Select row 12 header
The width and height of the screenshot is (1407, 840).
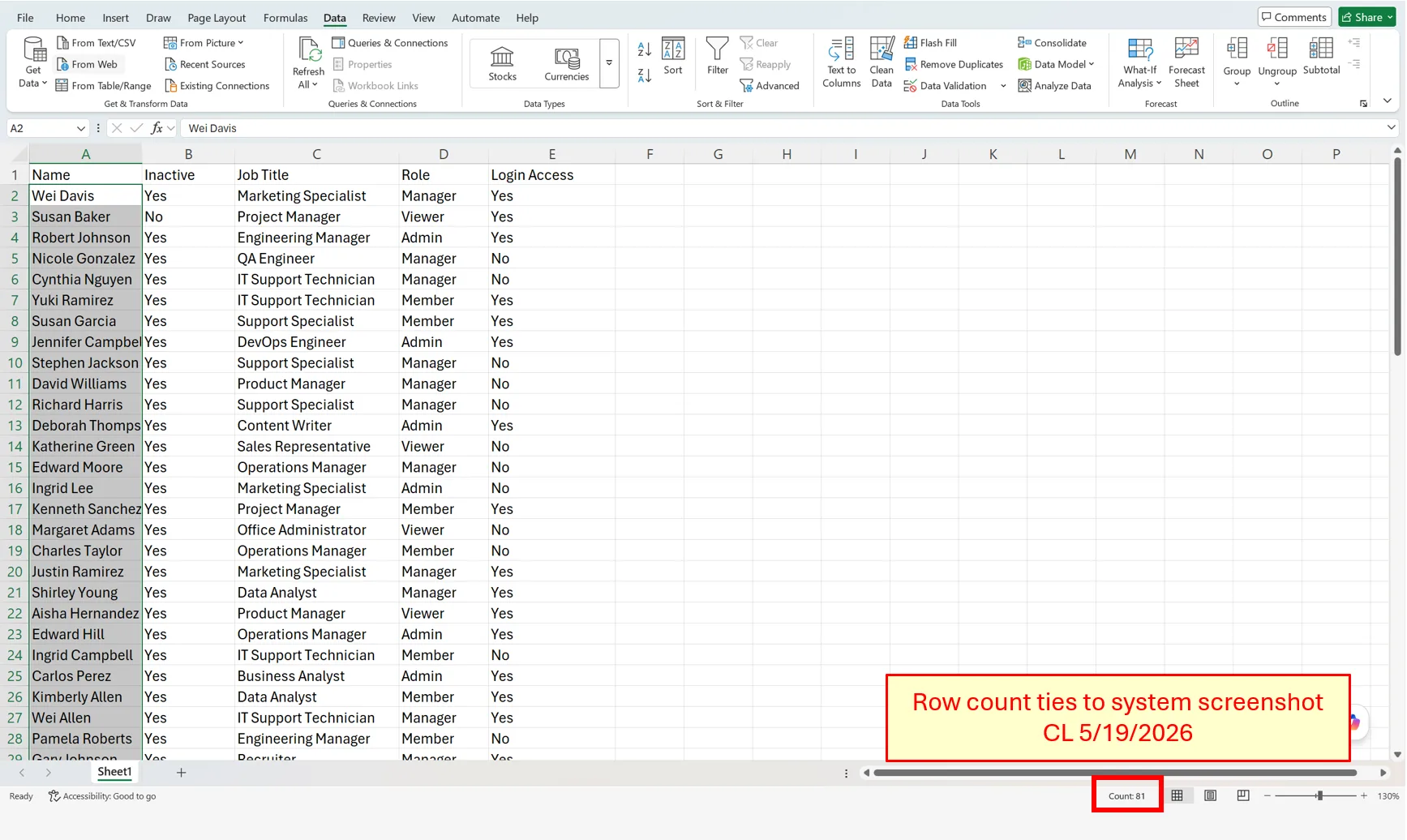tap(15, 405)
